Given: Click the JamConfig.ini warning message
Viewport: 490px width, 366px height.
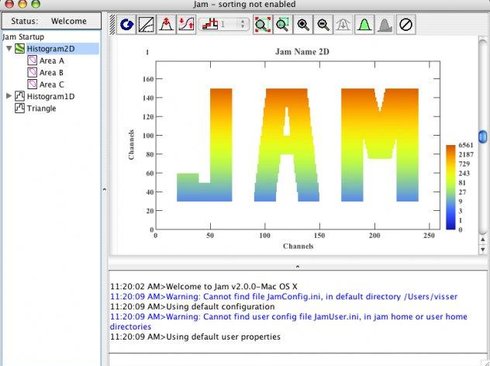Looking at the screenshot, I should click(x=284, y=297).
